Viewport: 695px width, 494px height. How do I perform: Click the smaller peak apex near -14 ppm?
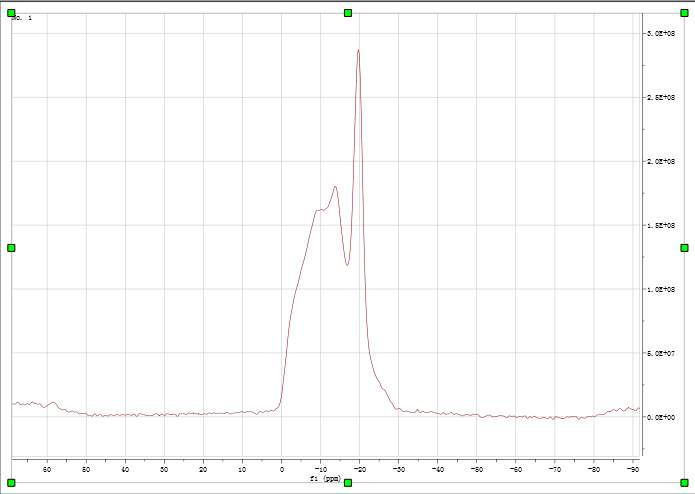(335, 186)
